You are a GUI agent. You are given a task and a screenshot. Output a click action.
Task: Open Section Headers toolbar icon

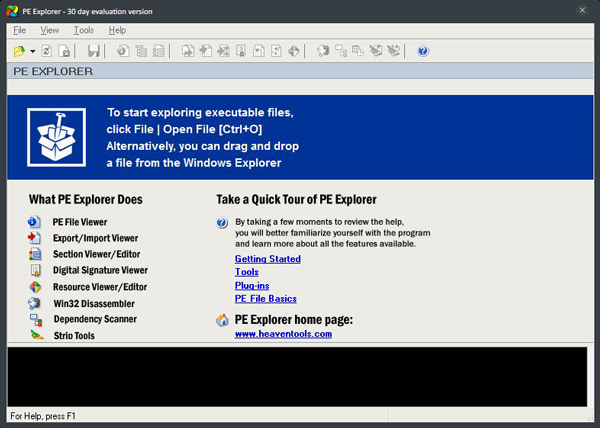point(158,51)
